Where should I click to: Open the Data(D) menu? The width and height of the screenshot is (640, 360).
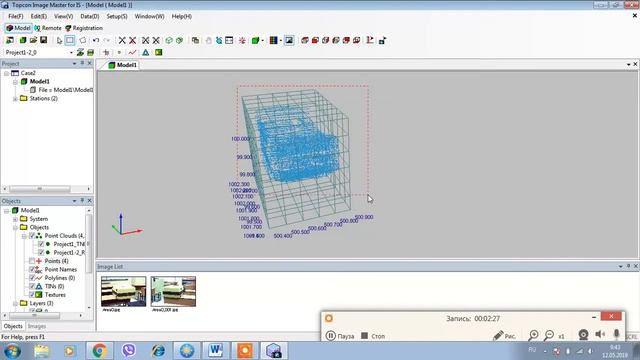[x=90, y=16]
